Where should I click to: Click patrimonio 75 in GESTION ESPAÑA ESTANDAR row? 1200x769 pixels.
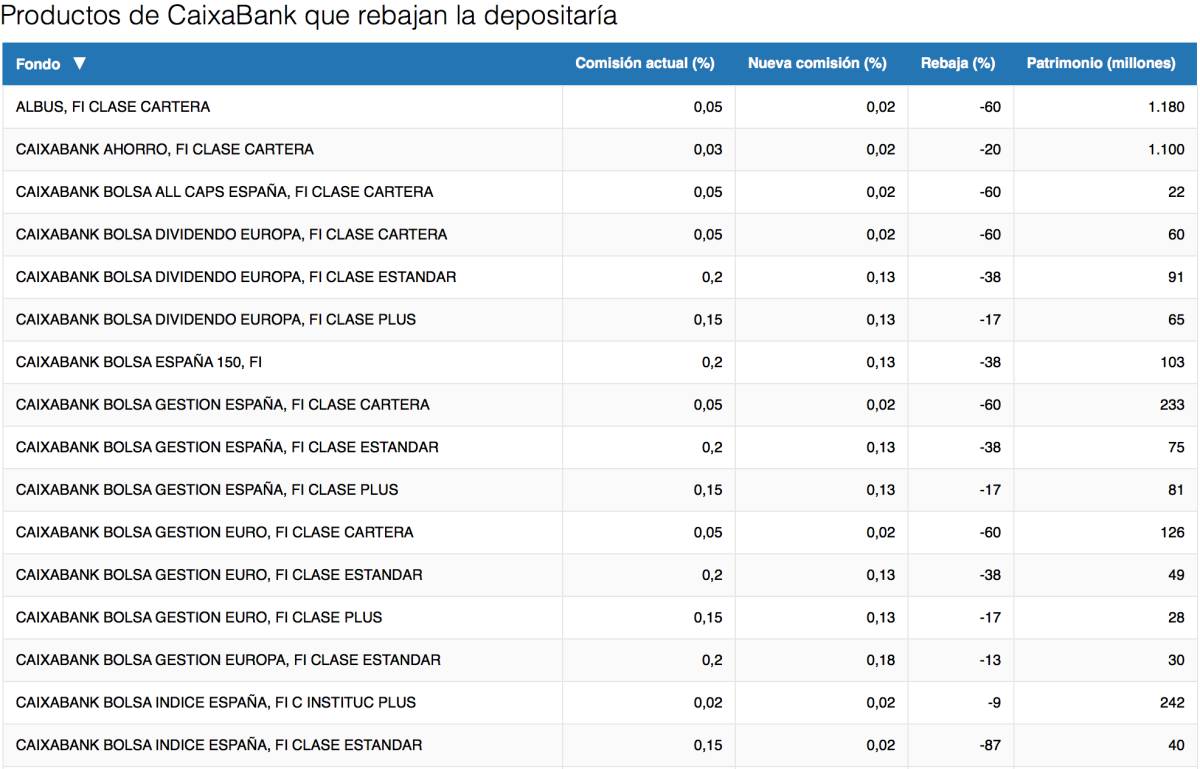[x=1176, y=447]
